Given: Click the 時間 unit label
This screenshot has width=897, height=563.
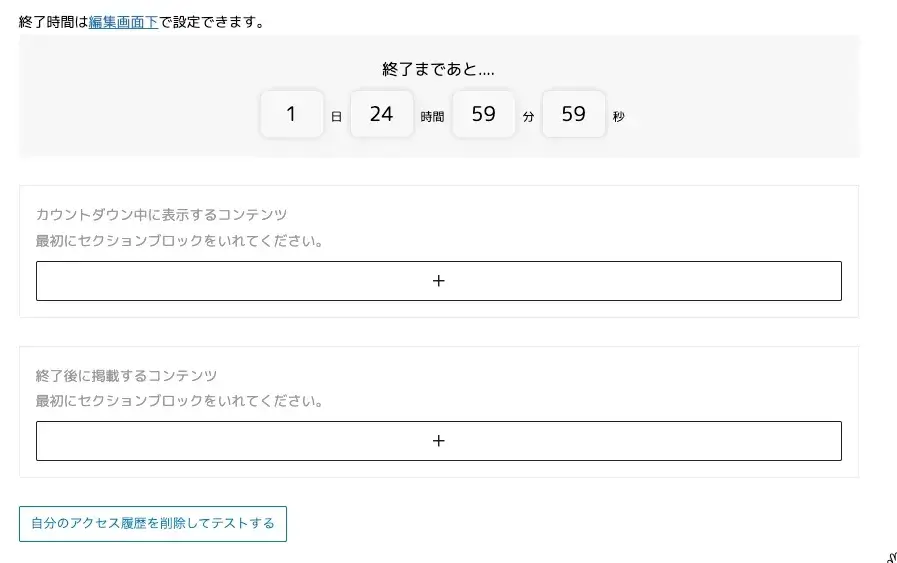Looking at the screenshot, I should pos(432,117).
